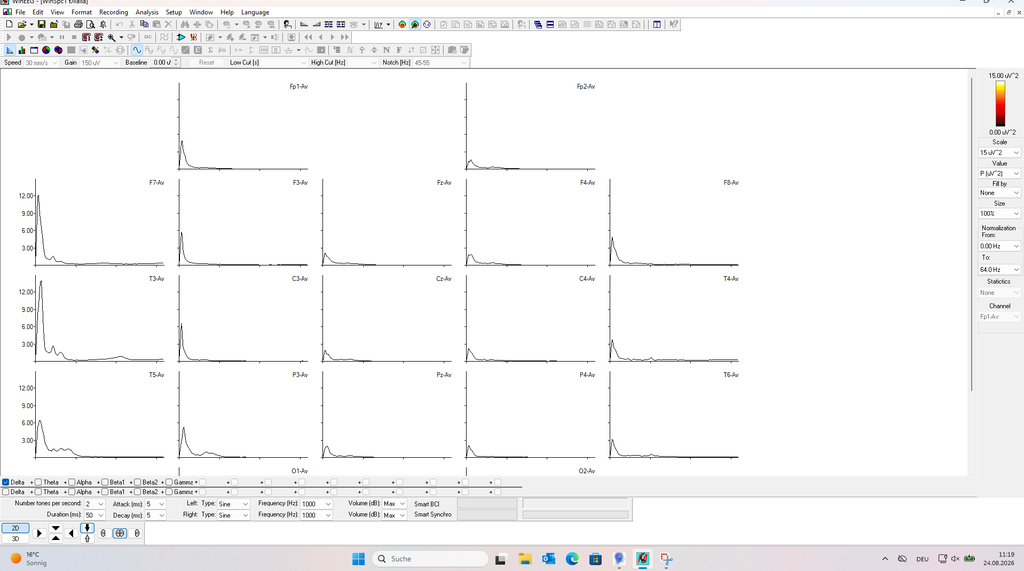The width and height of the screenshot is (1024, 571).
Task: Check Delta in the lower band row
Action: point(6,492)
